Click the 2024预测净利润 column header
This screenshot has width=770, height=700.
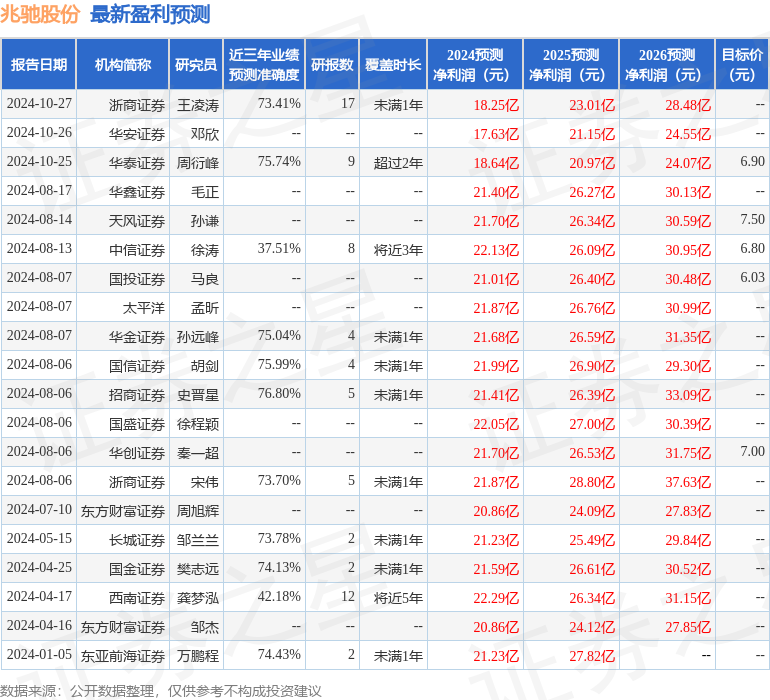click(475, 64)
